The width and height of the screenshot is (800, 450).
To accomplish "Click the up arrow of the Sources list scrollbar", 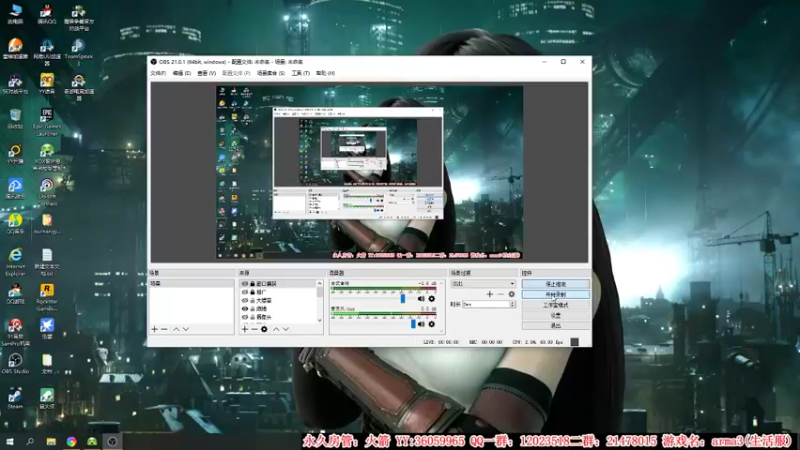I will (320, 283).
